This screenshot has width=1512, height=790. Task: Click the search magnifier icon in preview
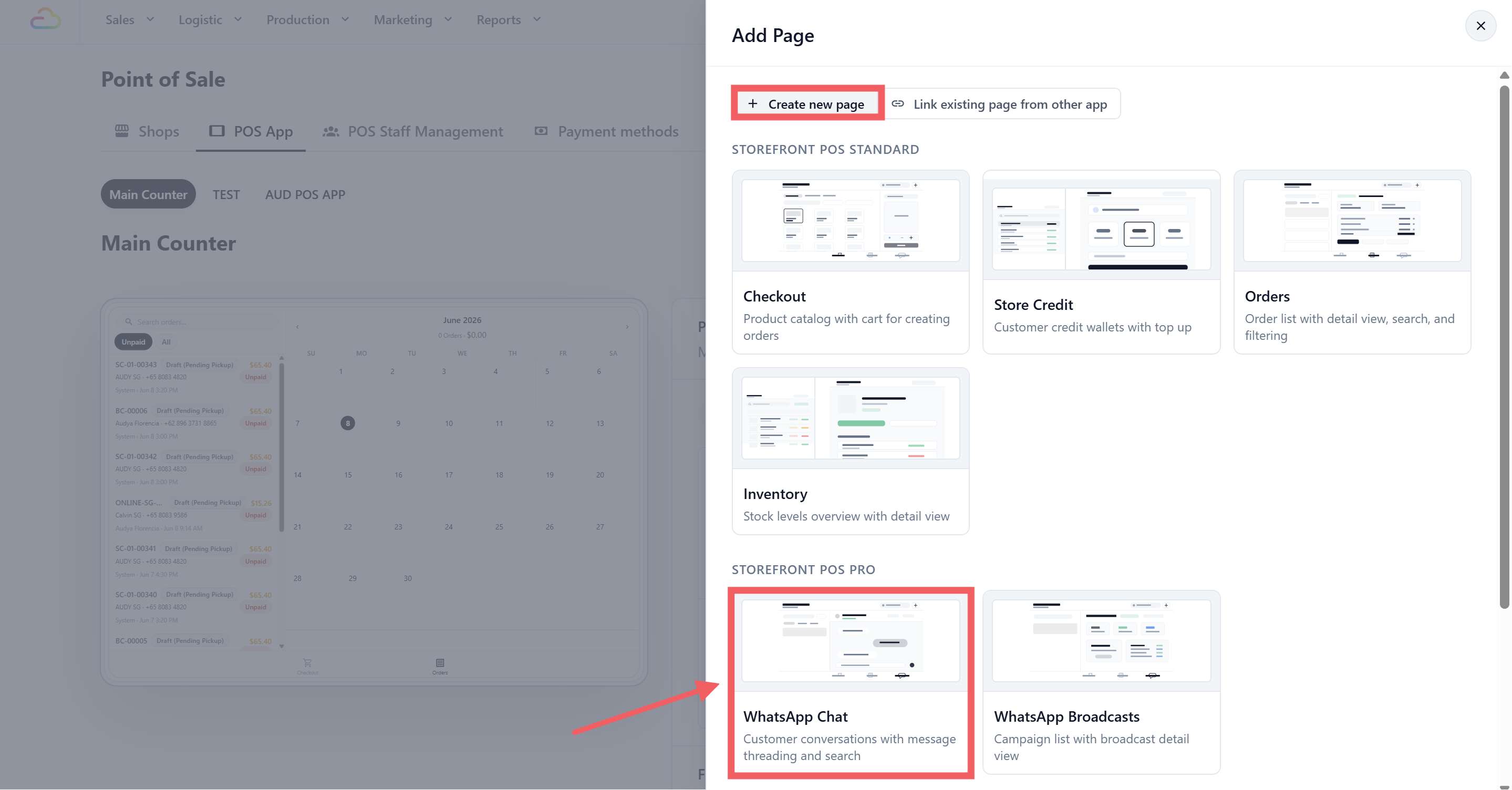(x=129, y=321)
